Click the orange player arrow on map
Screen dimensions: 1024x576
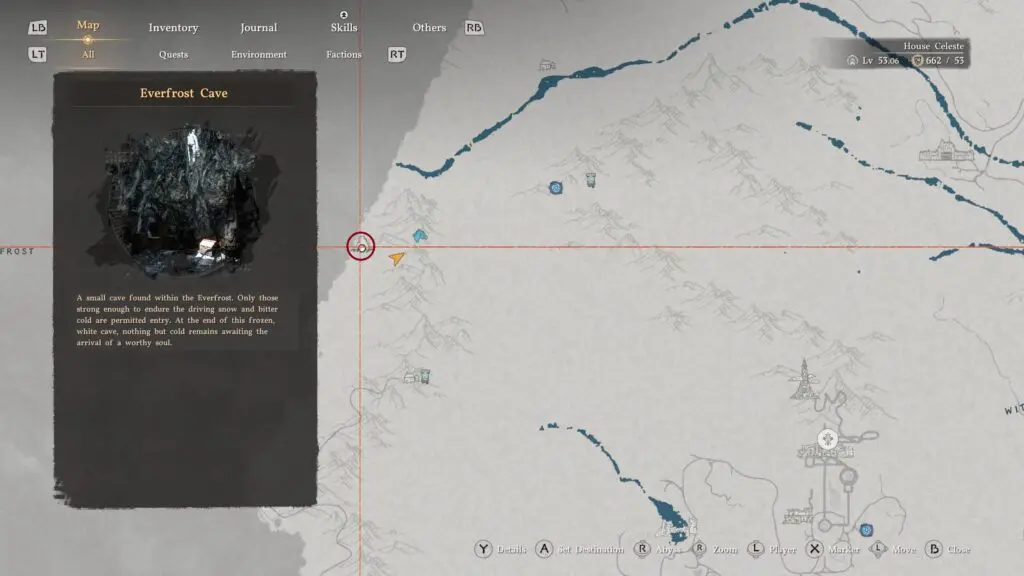pos(398,258)
